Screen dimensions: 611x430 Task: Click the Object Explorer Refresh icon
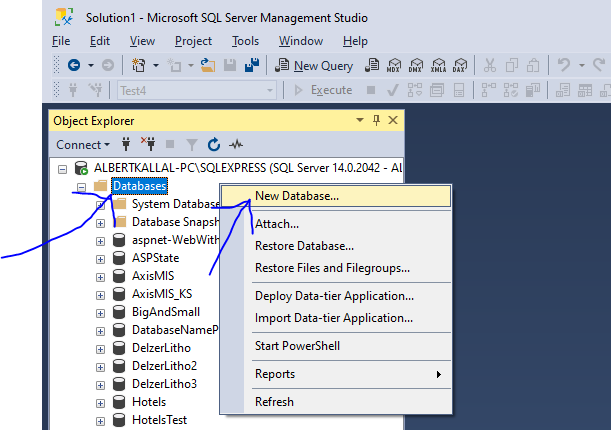(x=214, y=145)
